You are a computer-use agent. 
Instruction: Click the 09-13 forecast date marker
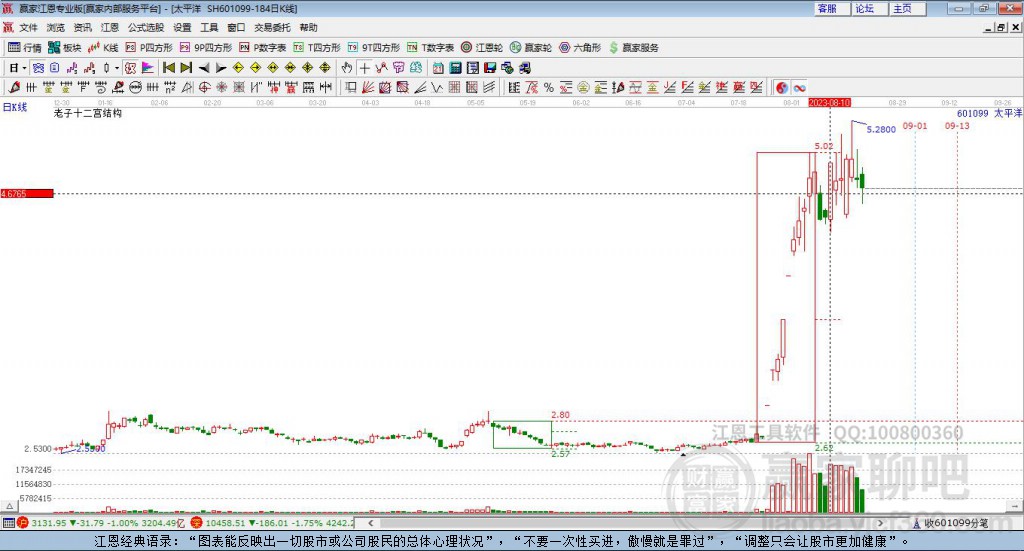[957, 125]
